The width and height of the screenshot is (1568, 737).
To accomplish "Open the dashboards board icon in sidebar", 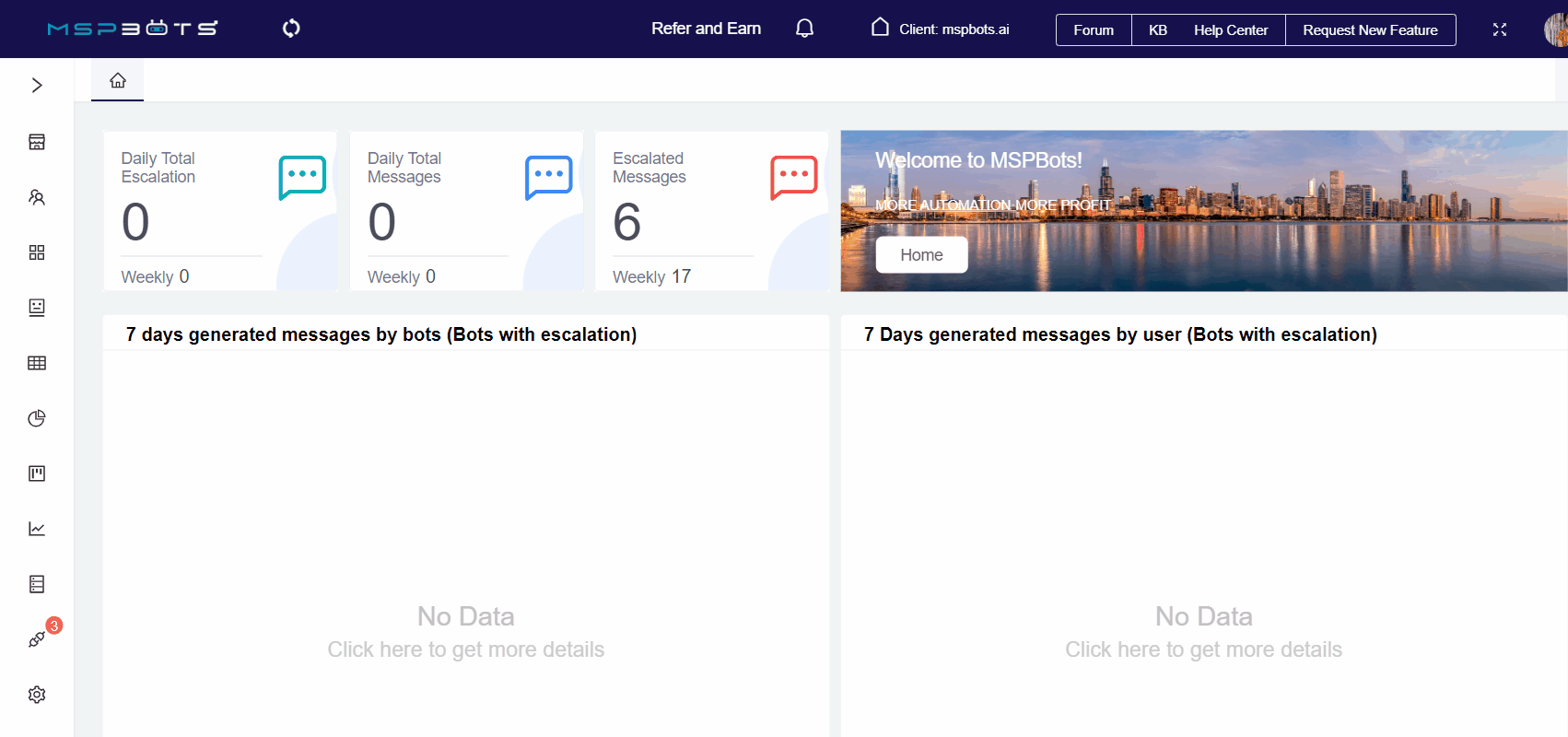I will [37, 474].
